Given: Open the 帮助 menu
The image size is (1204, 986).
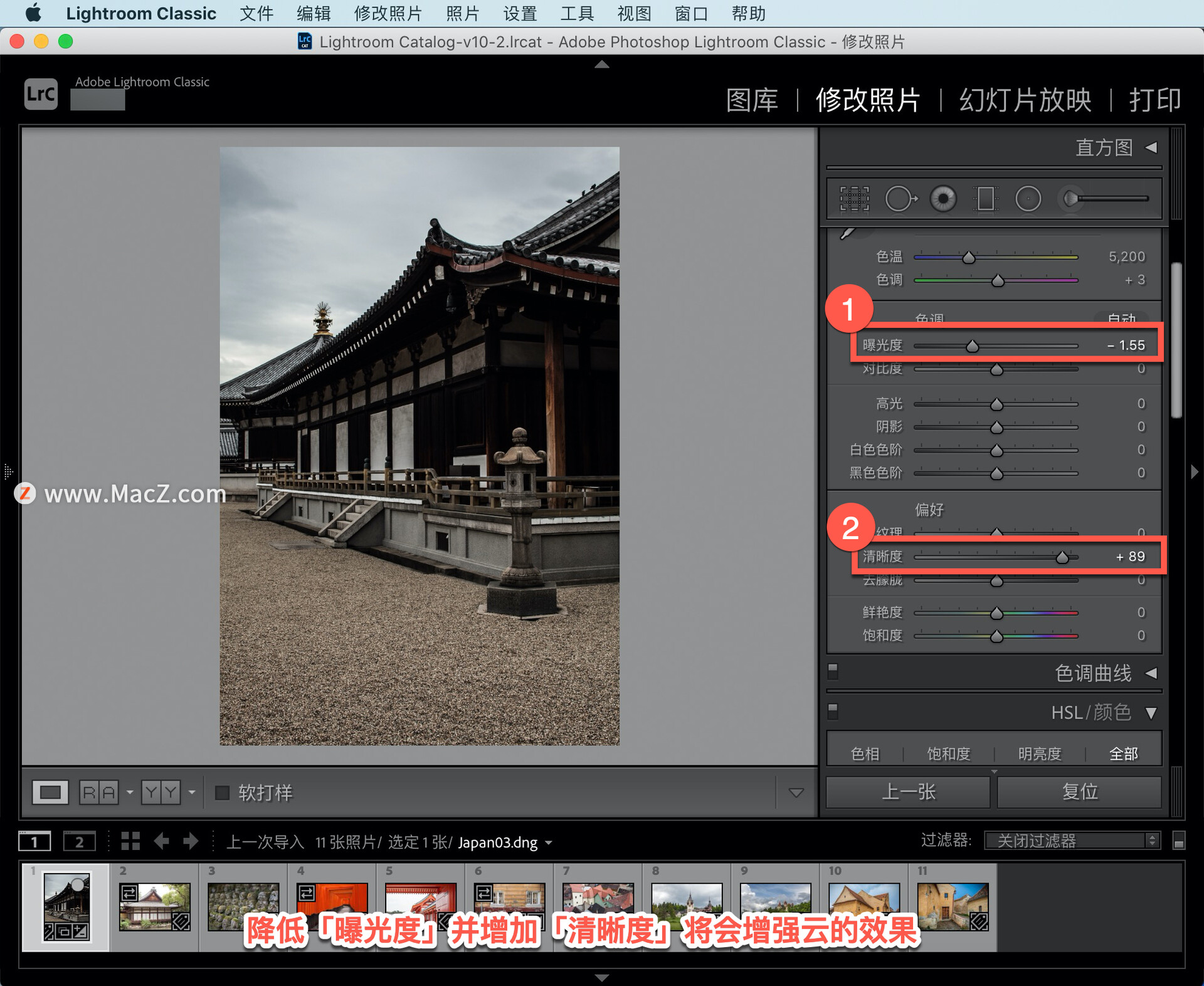Looking at the screenshot, I should click(749, 13).
